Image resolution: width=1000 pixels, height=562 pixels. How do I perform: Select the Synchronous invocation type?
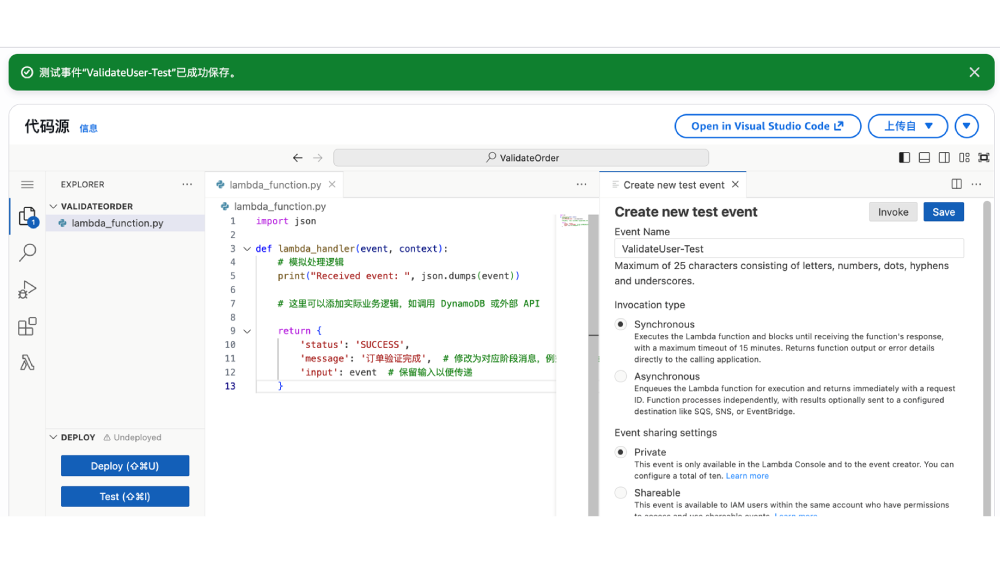pos(621,325)
